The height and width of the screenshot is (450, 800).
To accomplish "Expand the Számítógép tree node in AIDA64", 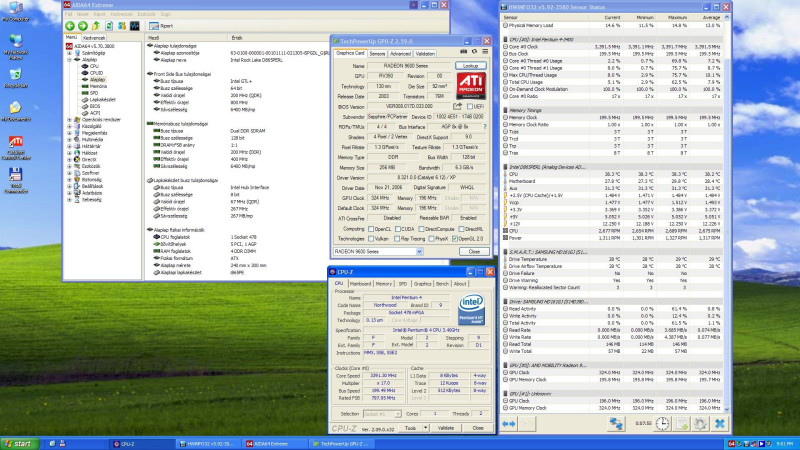I will [x=70, y=53].
